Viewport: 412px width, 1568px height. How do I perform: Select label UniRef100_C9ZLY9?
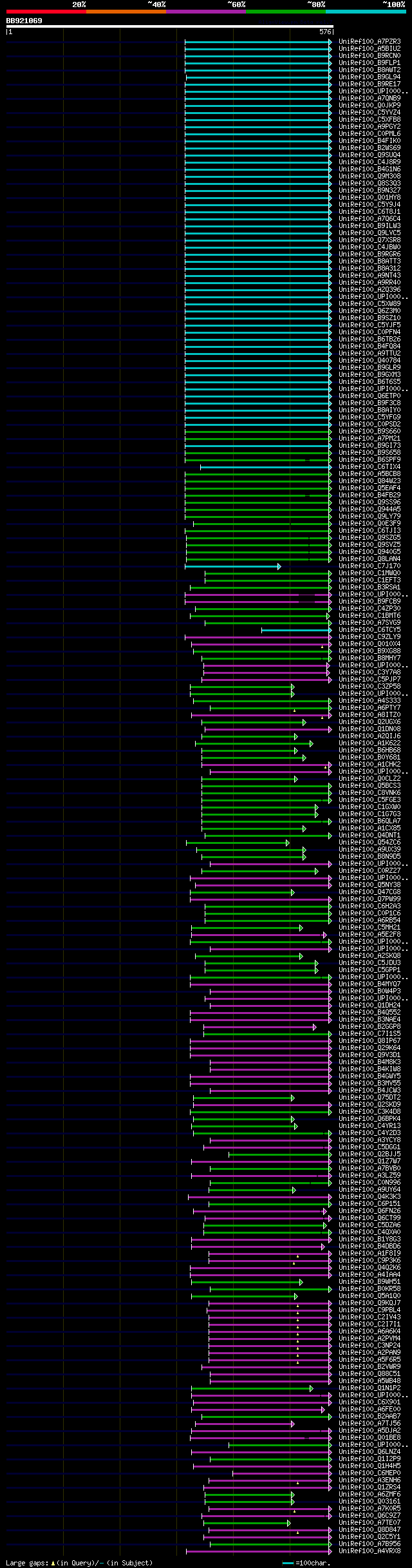pyautogui.click(x=370, y=637)
